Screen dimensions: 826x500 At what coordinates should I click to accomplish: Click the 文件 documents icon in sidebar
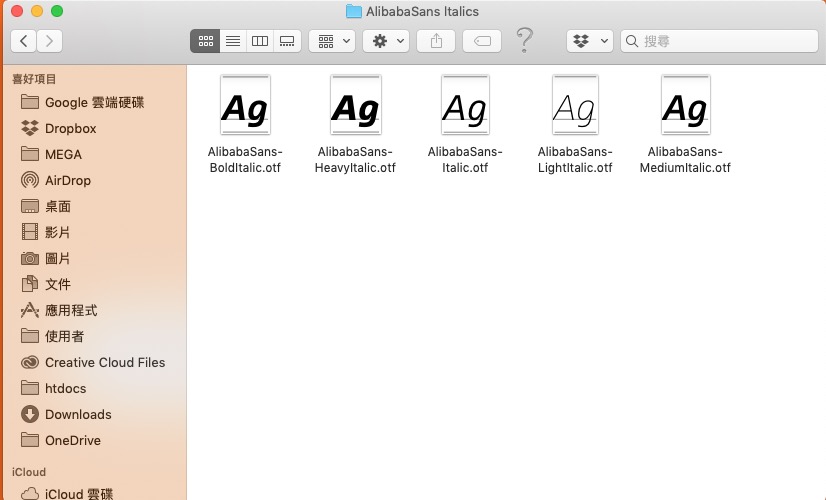pos(30,284)
